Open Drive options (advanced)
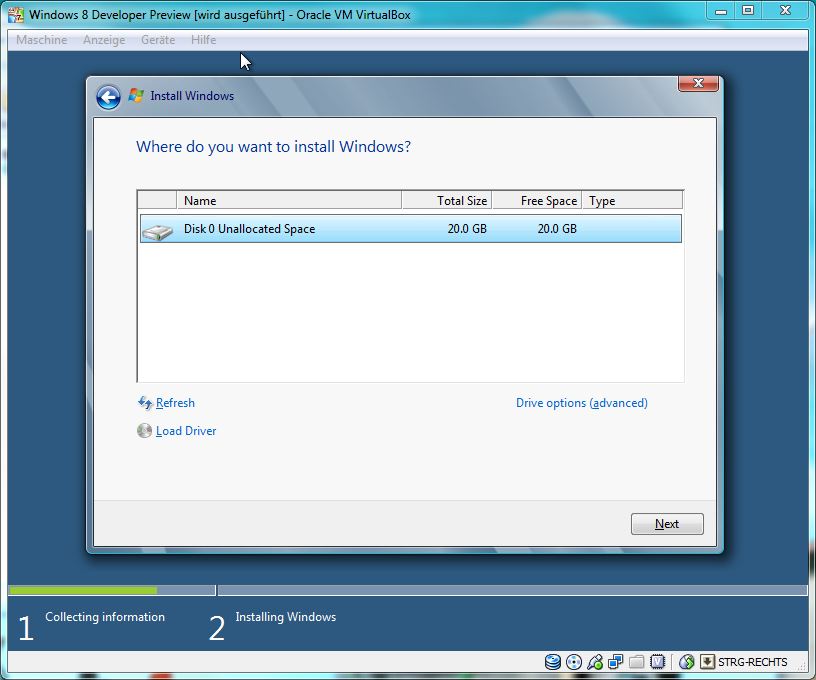The height and width of the screenshot is (680, 816). (582, 403)
